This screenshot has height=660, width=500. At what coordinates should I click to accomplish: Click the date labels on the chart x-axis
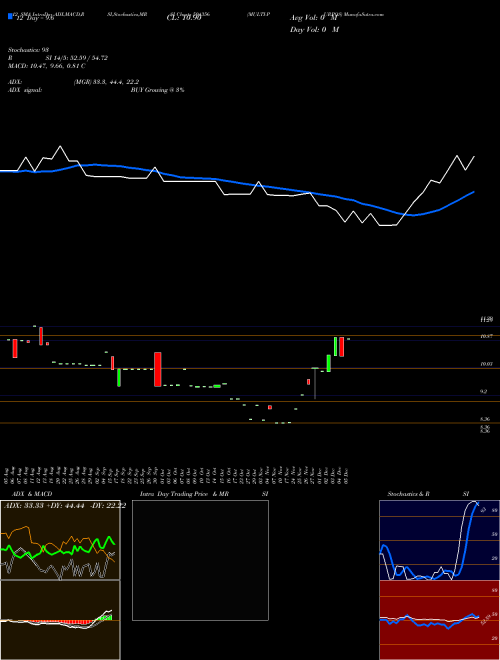(x=176, y=475)
